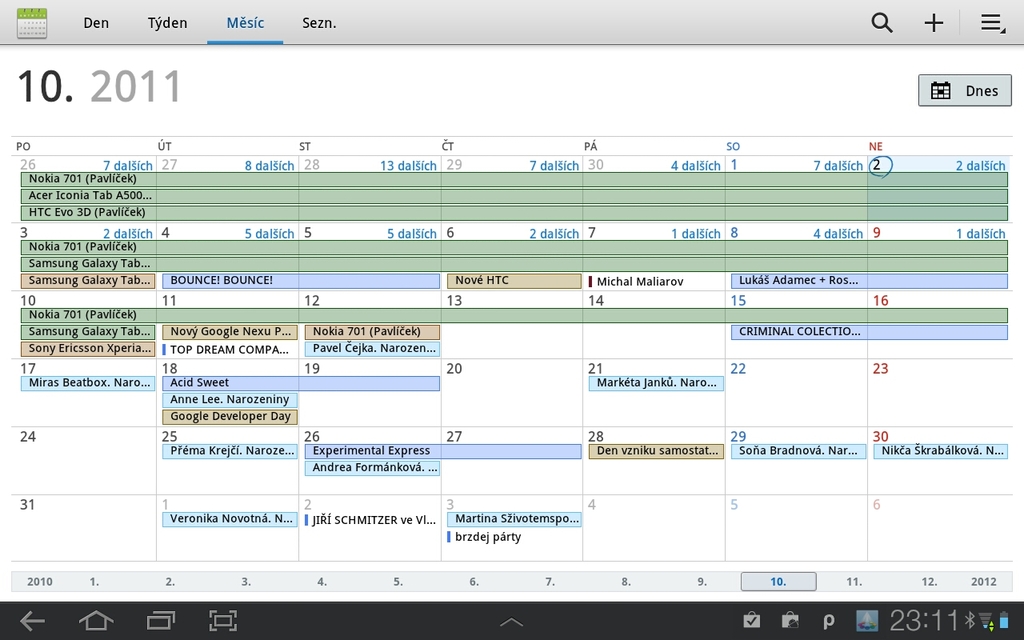Screen dimensions: 1024x640
Task: Switch to the Týden tab
Action: [x=167, y=22]
